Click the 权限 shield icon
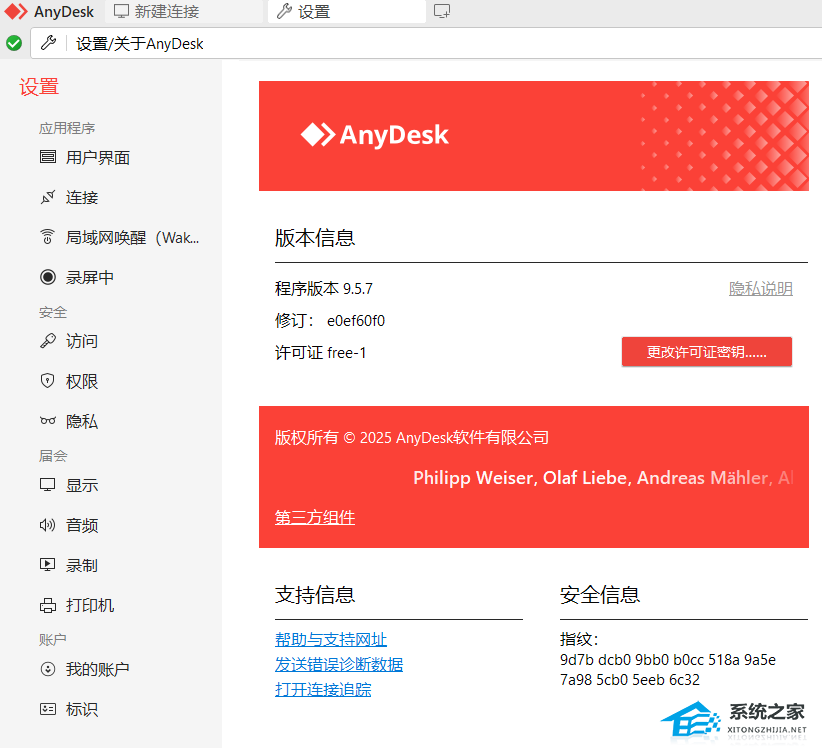Screen dimensions: 822x748 pos(48,381)
